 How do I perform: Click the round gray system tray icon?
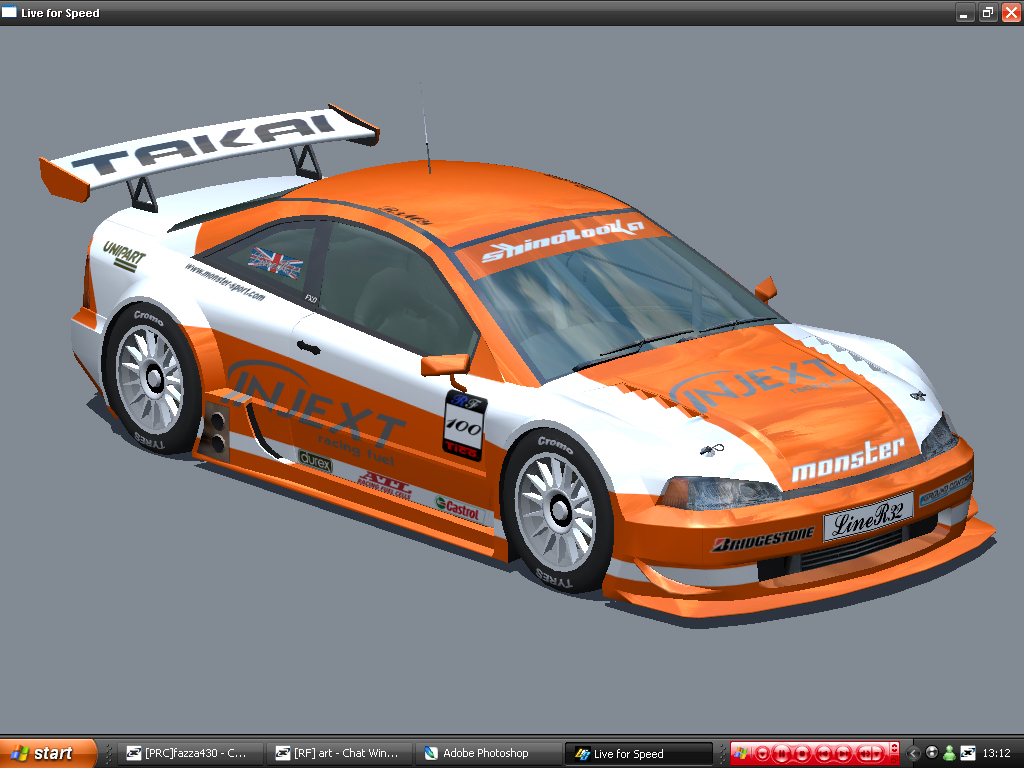pos(932,752)
